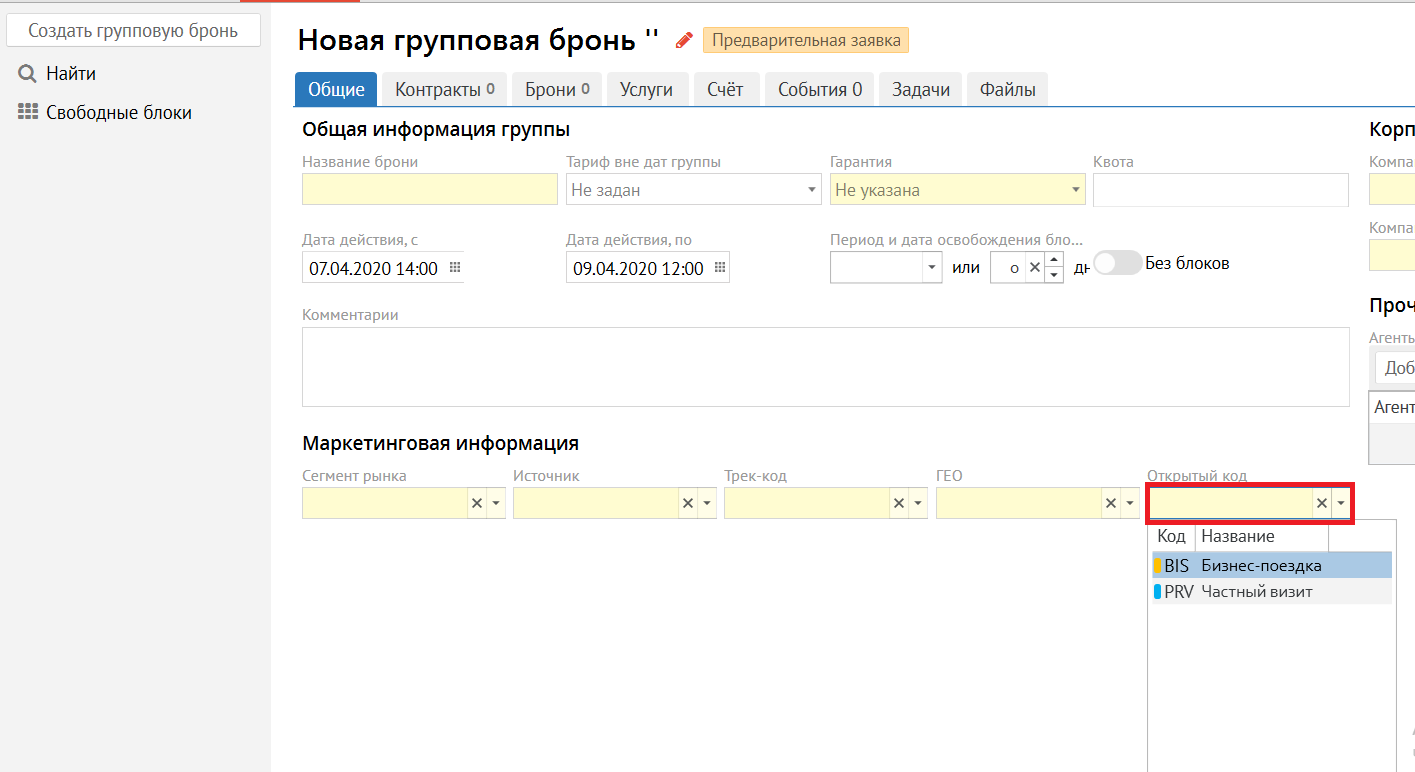This screenshot has height=772, width=1415.
Task: Expand the Гарантия dropdown
Action: (1075, 190)
